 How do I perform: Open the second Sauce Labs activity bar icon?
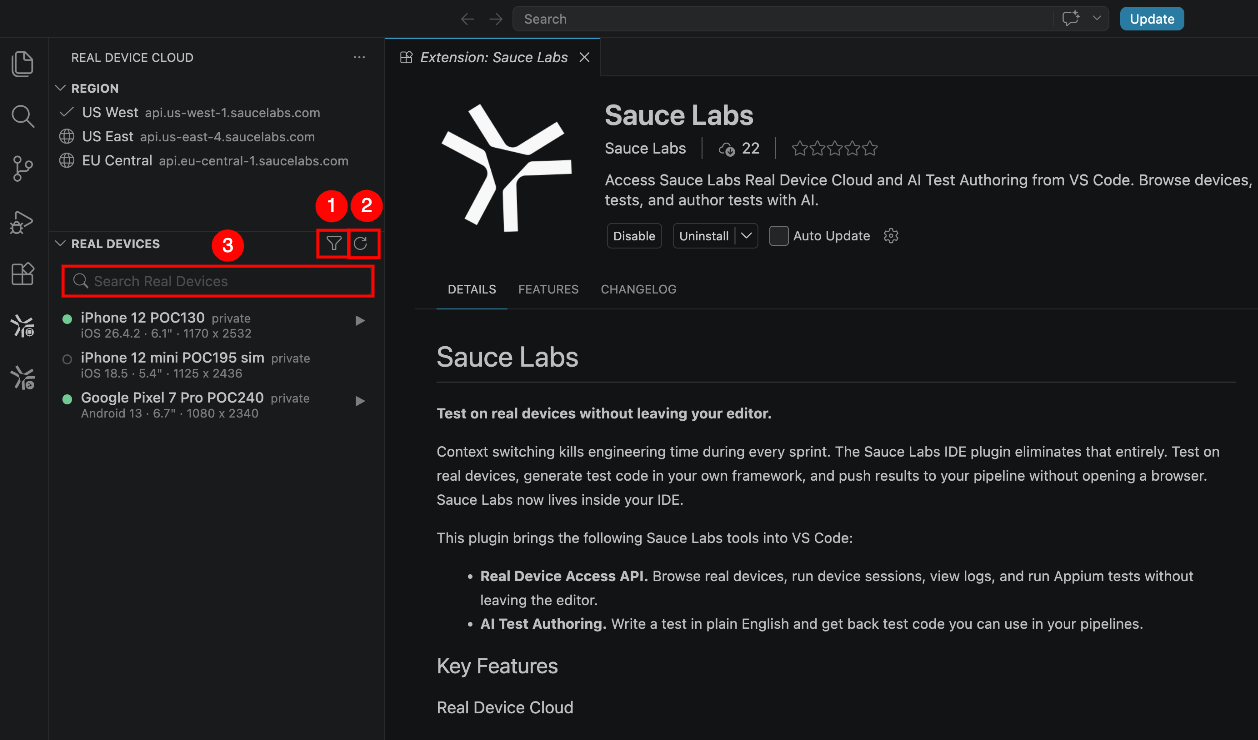pyautogui.click(x=22, y=377)
